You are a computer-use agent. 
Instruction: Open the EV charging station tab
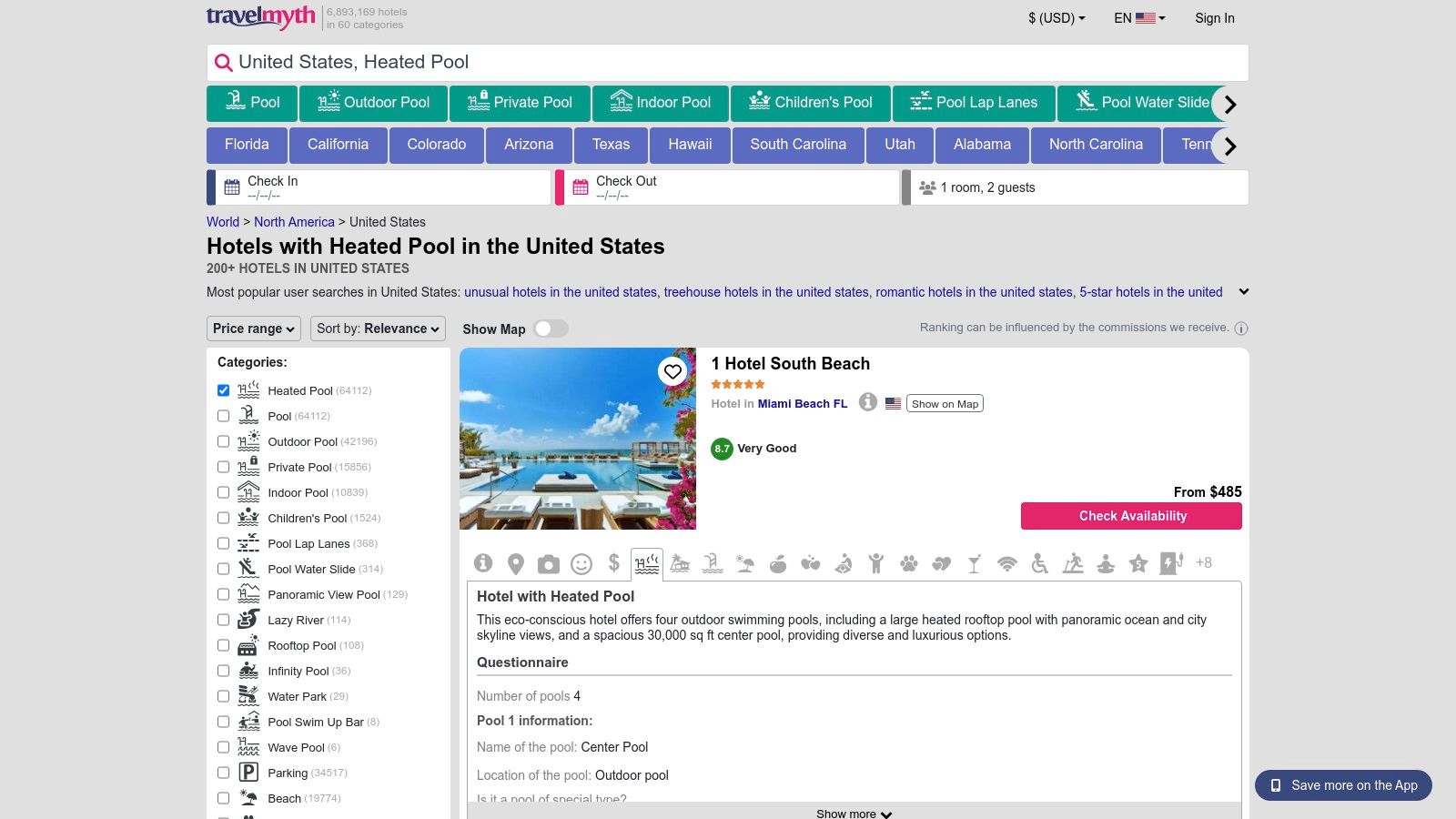(1171, 563)
